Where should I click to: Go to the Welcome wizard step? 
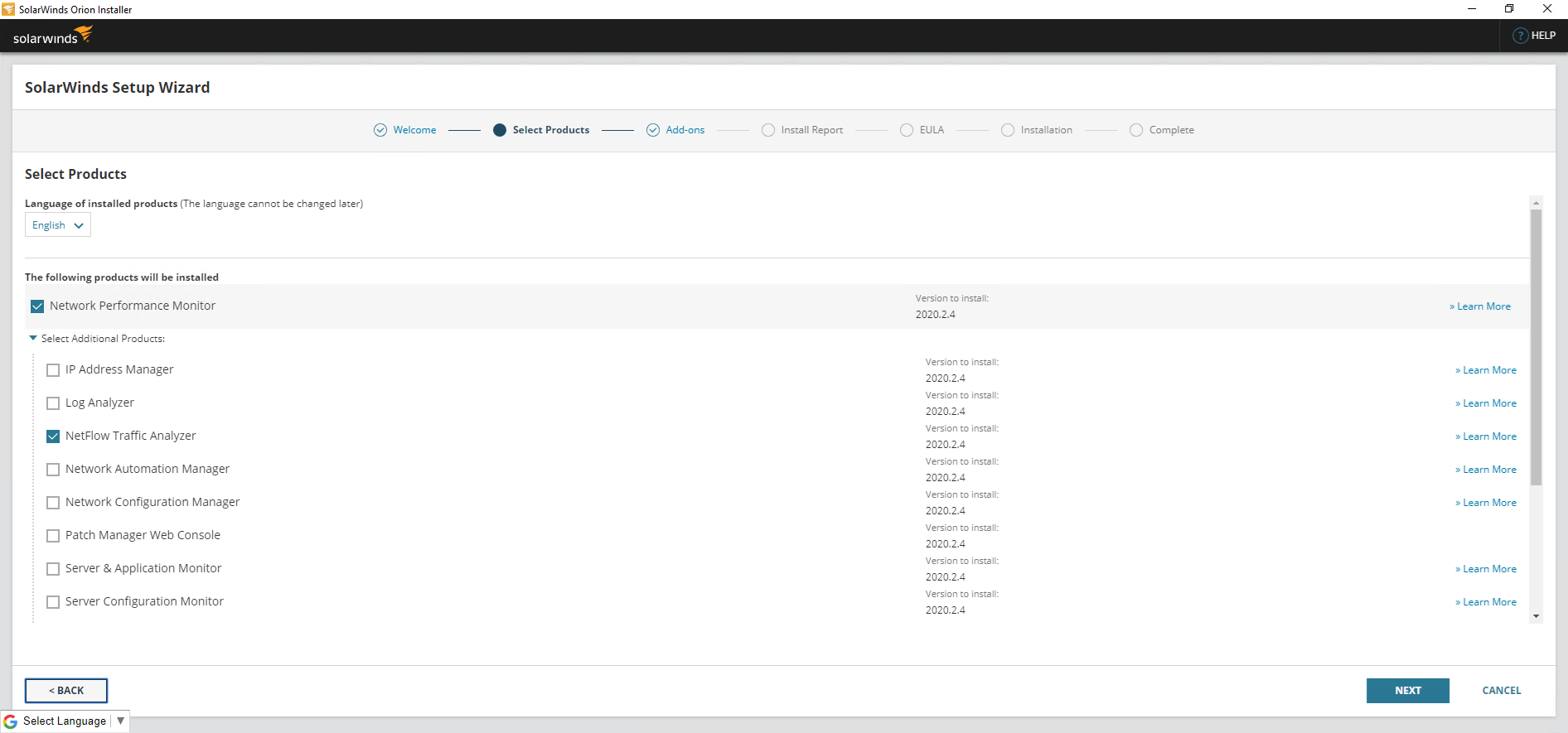[x=414, y=130]
